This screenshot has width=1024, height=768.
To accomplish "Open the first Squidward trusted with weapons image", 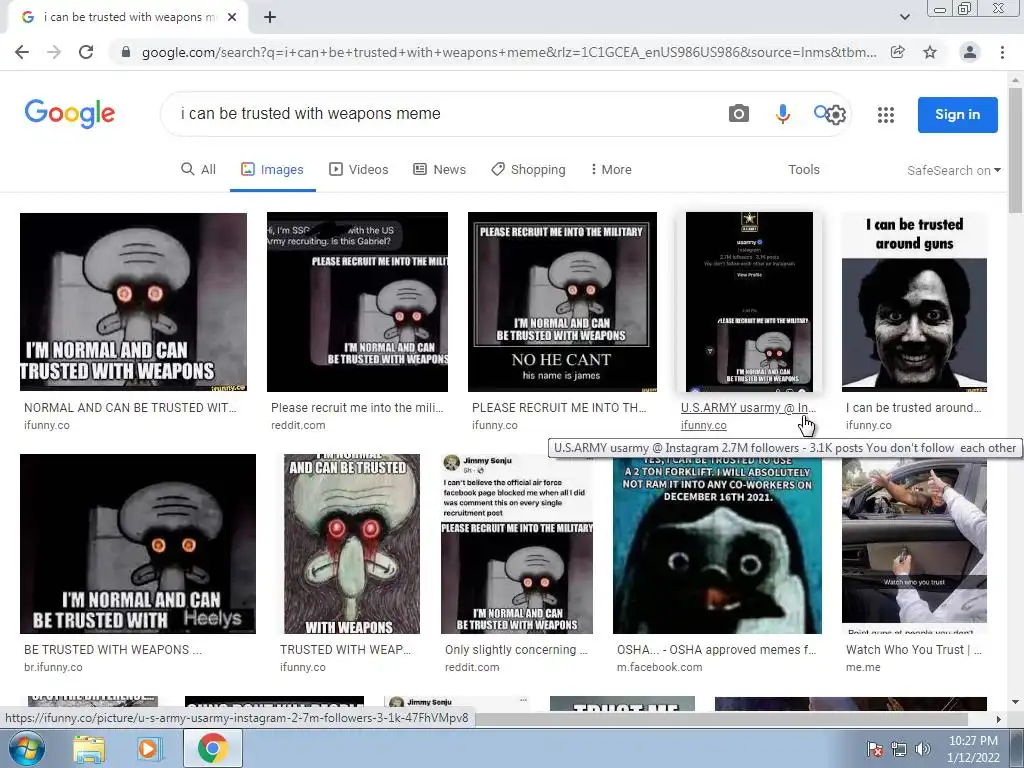I will (x=133, y=302).
